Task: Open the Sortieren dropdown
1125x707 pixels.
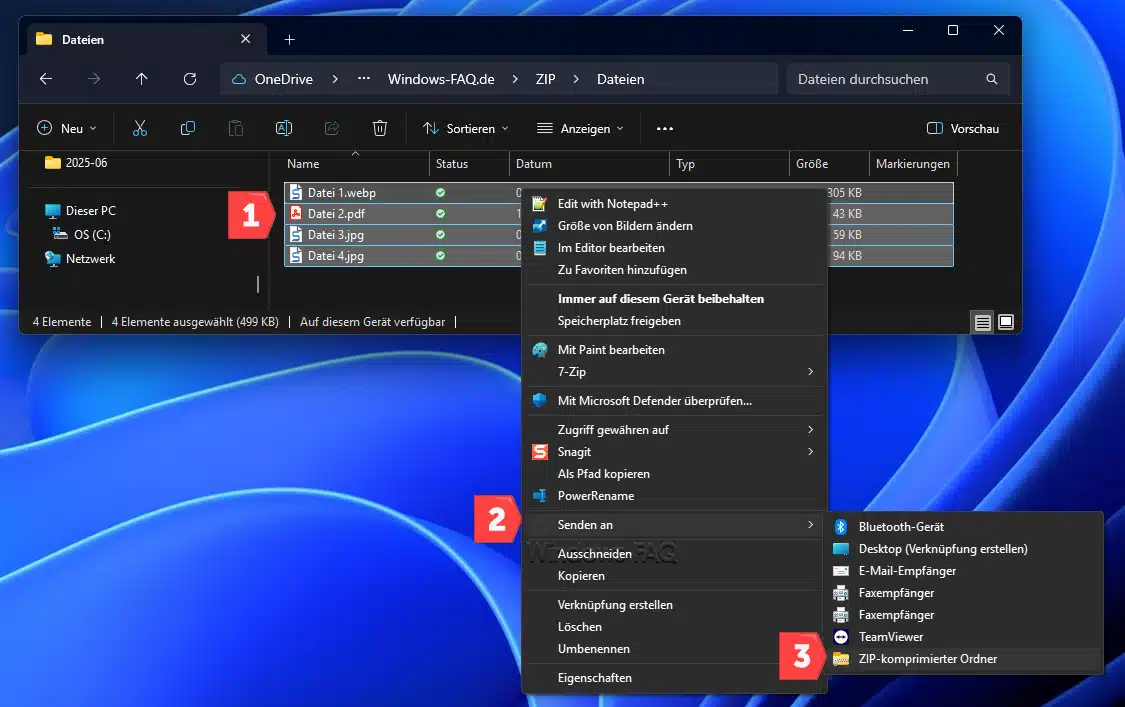Action: click(466, 128)
